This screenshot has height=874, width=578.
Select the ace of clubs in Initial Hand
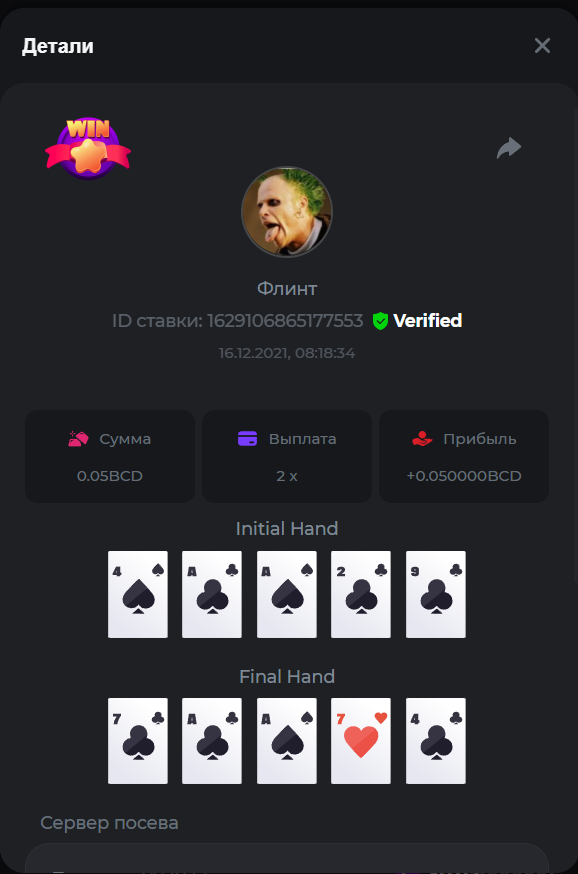click(x=212, y=594)
